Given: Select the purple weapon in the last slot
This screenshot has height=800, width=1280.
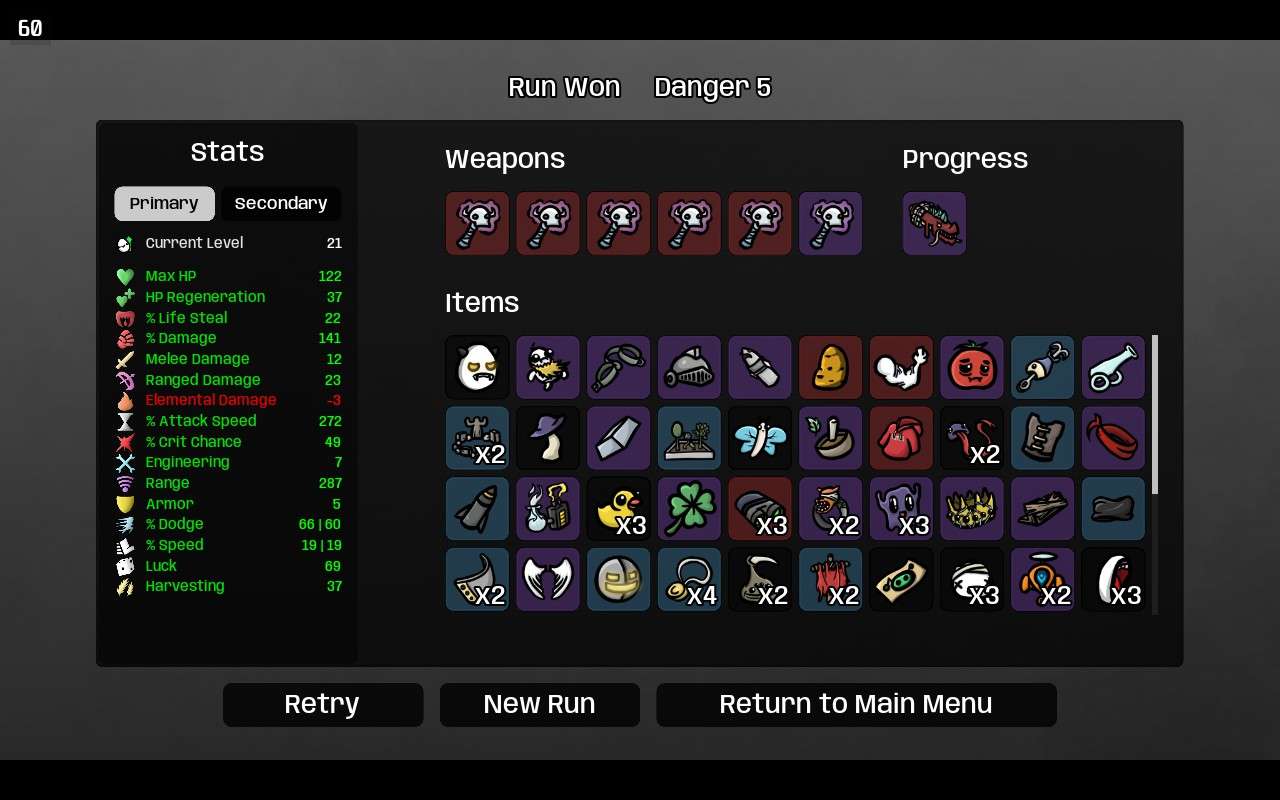Looking at the screenshot, I should [830, 224].
